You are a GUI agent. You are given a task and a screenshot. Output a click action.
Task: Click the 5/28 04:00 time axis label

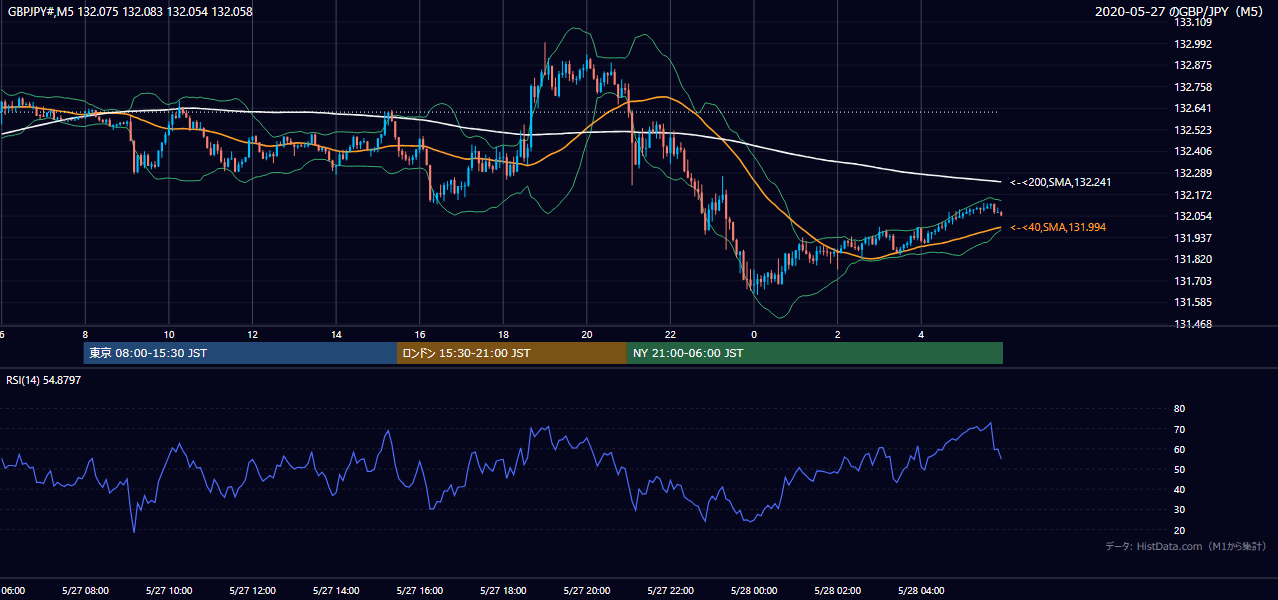click(922, 591)
